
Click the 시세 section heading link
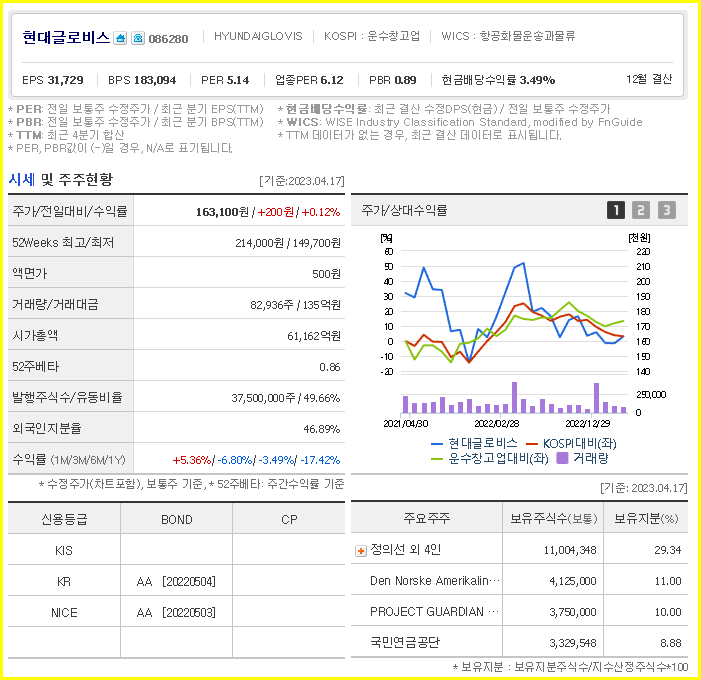pyautogui.click(x=21, y=180)
